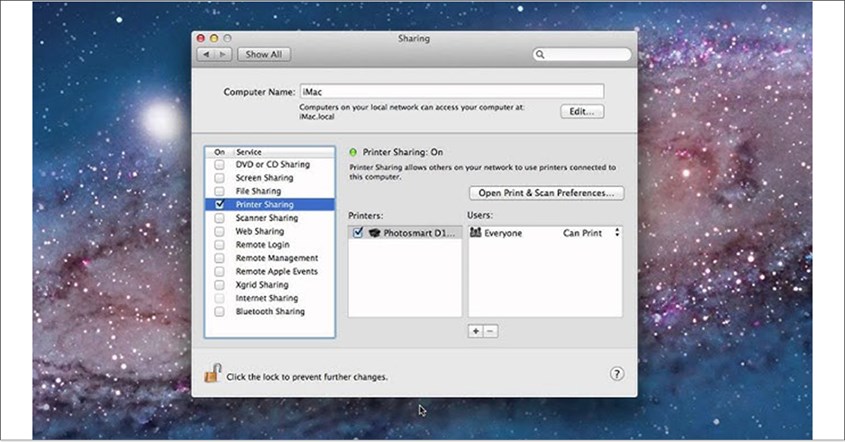Click the Everyone users group icon
Image resolution: width=845 pixels, height=442 pixels.
point(475,232)
